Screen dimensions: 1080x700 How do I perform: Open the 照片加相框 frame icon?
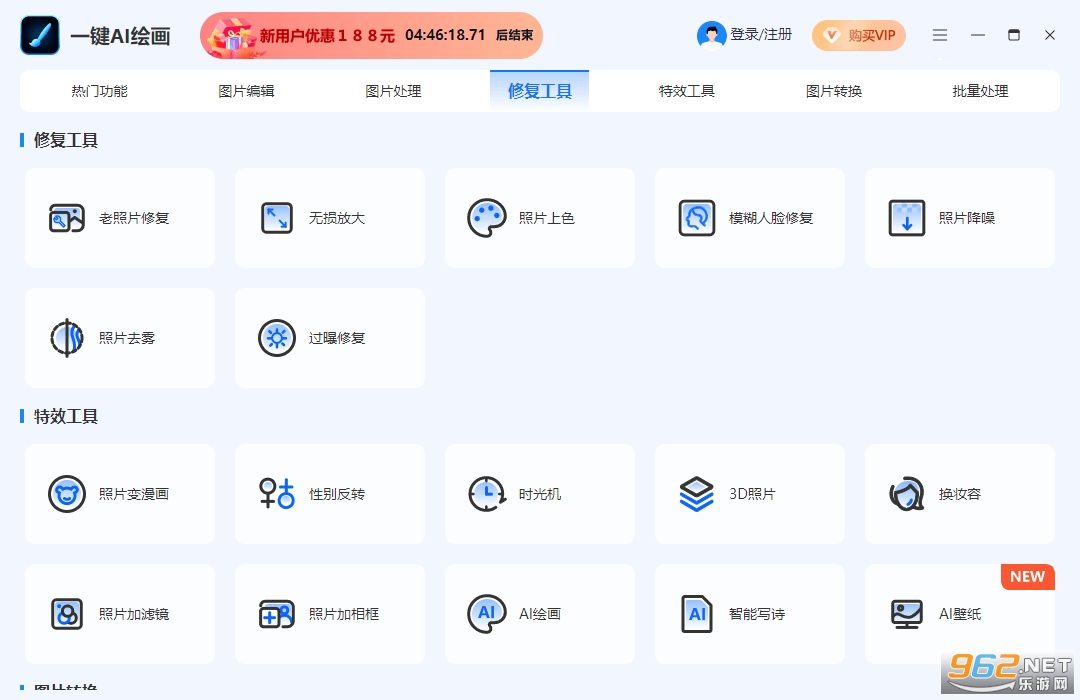277,614
